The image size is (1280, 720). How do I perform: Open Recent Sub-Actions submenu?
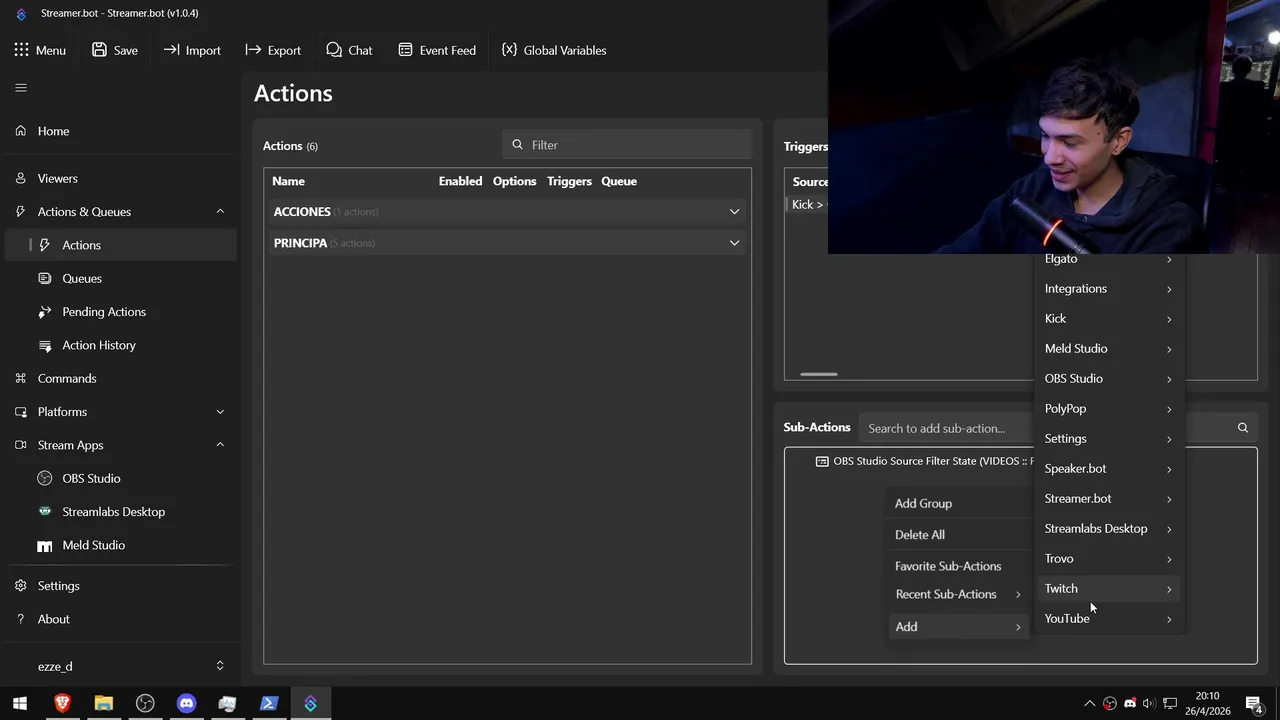coord(958,594)
